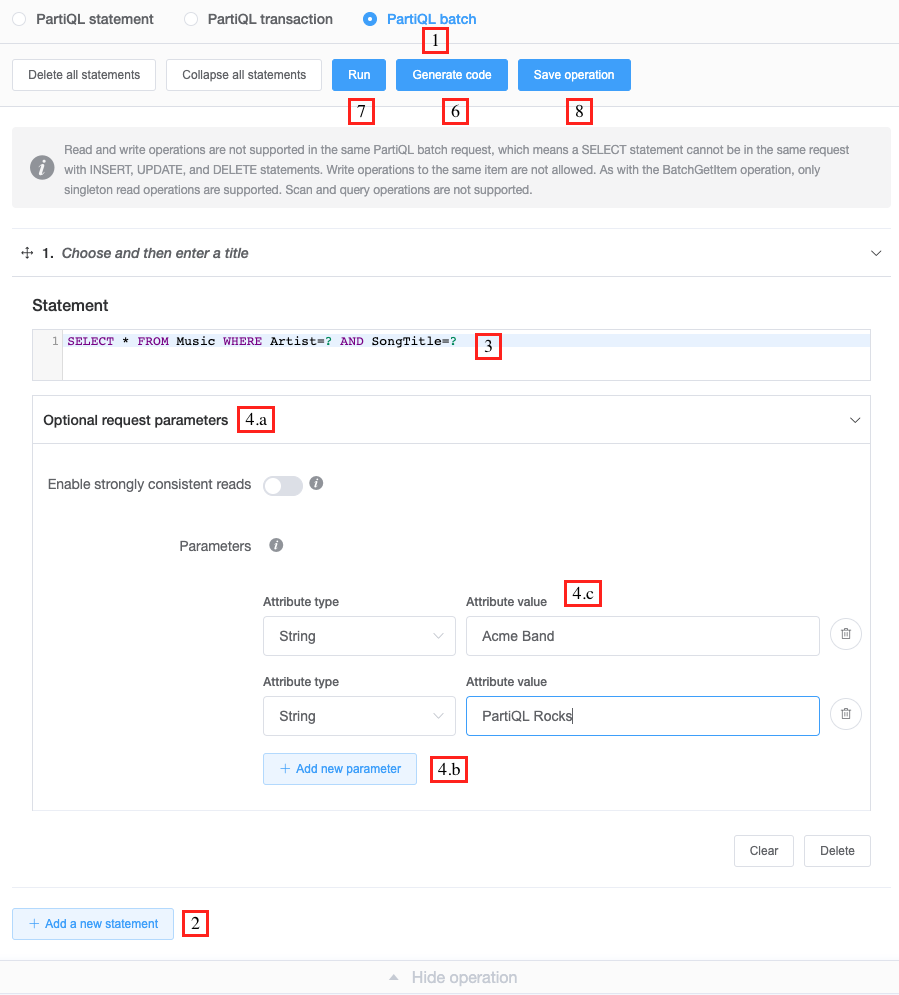
Task: Click the move handle icon of statement 1
Action: [x=27, y=253]
